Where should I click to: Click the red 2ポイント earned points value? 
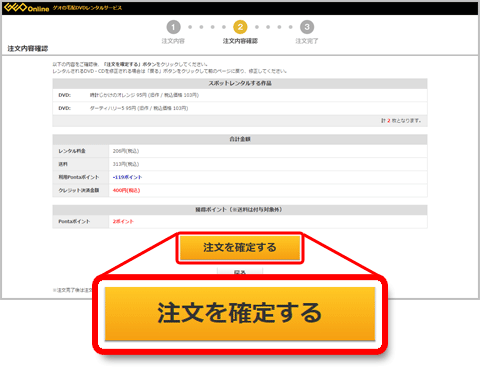[x=123, y=221]
